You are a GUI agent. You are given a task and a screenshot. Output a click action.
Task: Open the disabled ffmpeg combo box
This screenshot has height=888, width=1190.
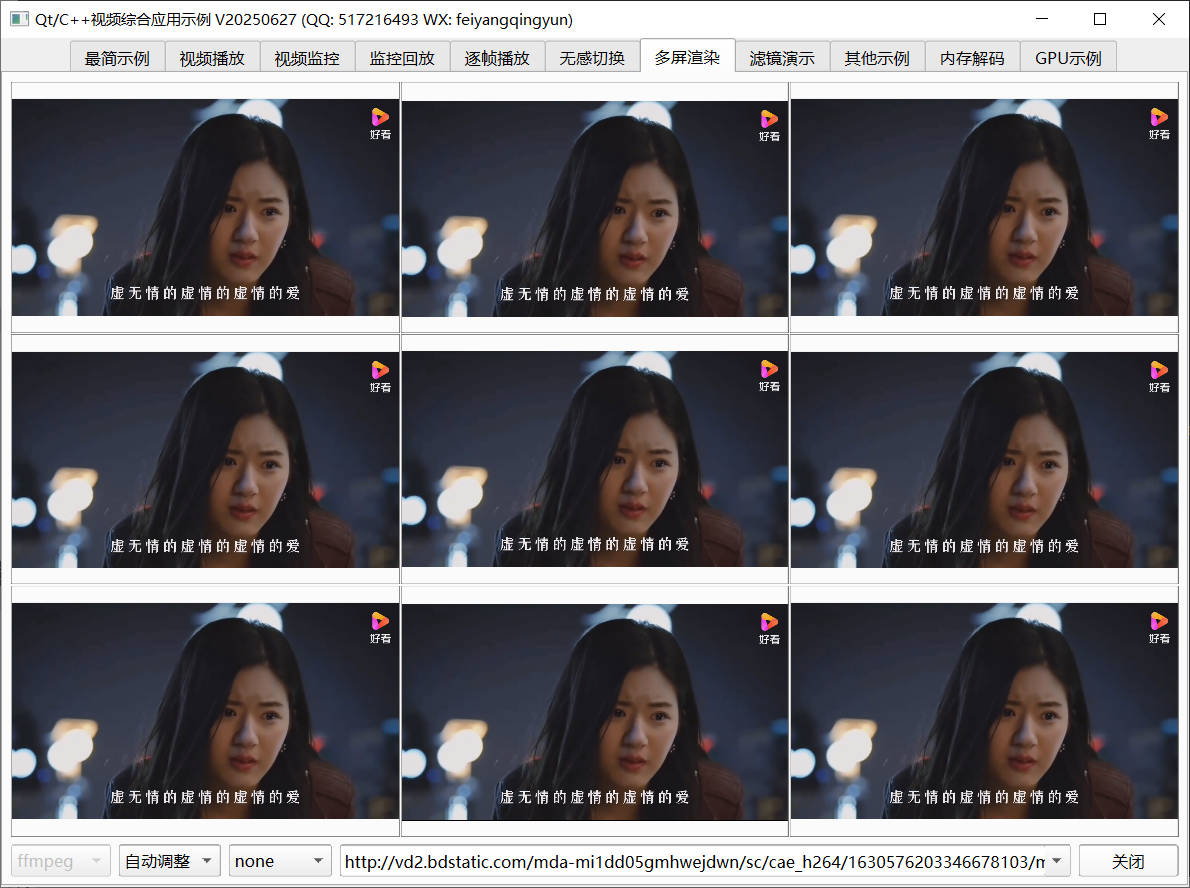click(61, 861)
